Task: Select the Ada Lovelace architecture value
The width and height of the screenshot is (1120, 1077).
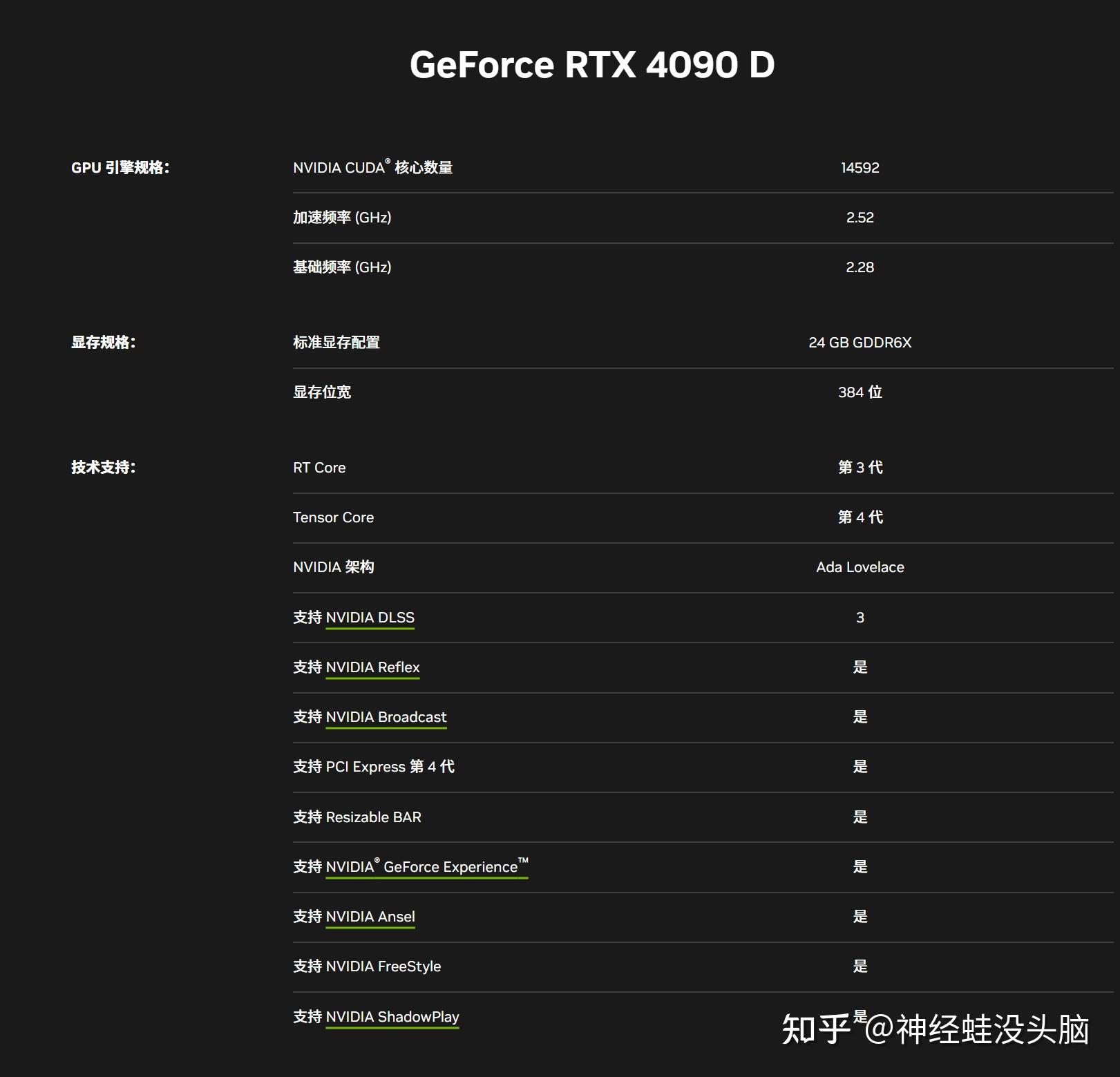Action: click(859, 566)
